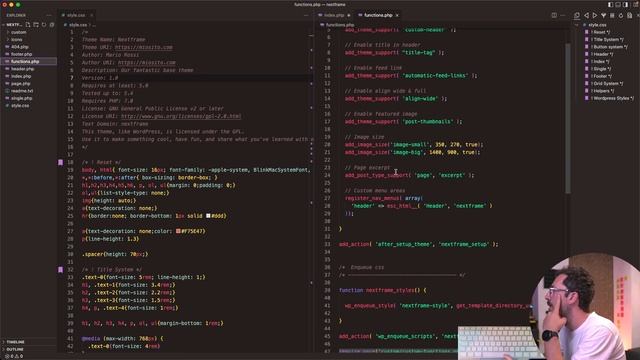
Task: Close the functions.php tab
Action: click(x=397, y=15)
